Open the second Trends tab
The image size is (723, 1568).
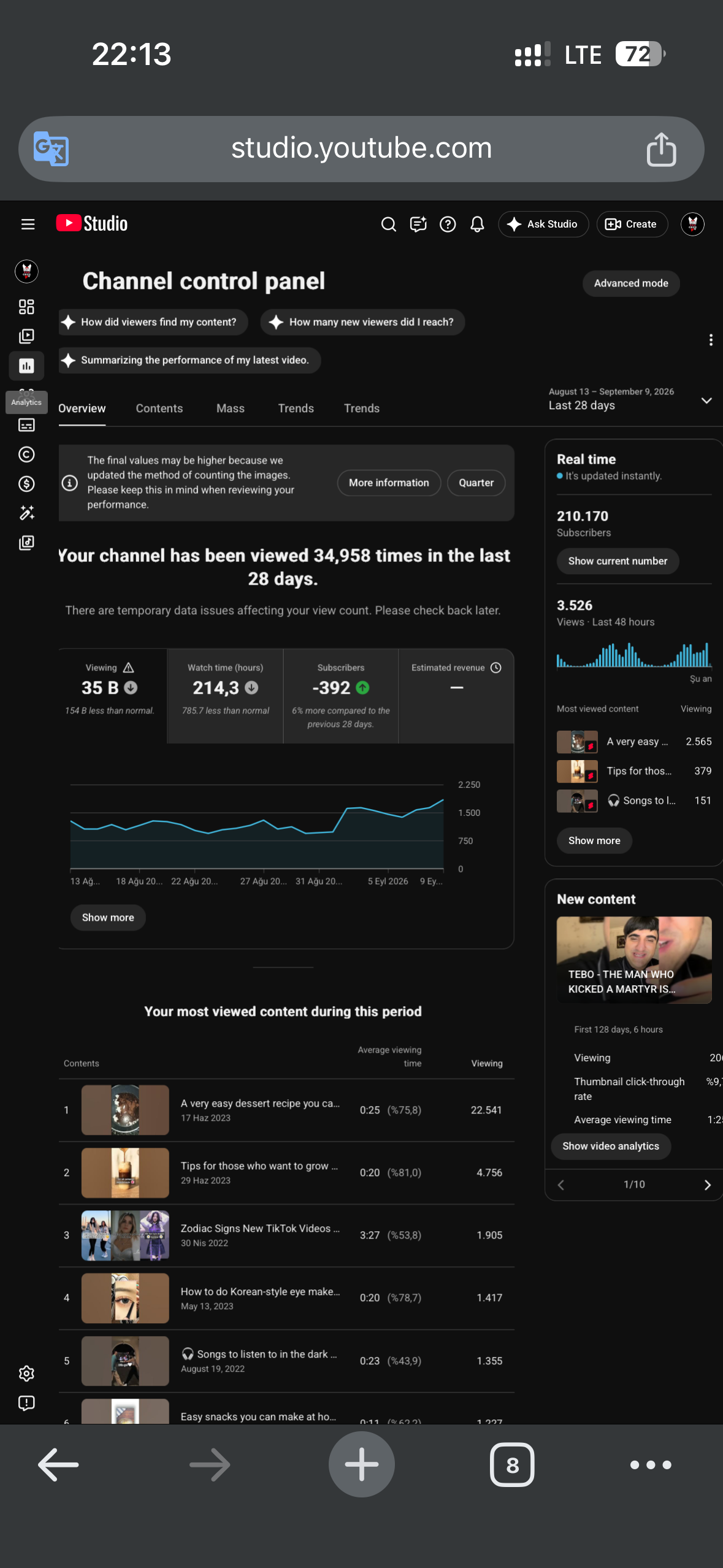tap(362, 409)
